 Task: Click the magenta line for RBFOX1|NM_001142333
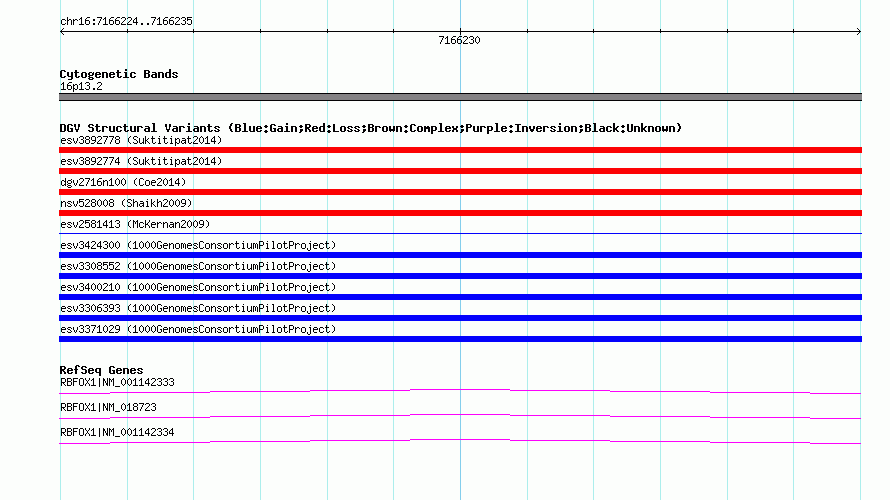[x=460, y=391]
